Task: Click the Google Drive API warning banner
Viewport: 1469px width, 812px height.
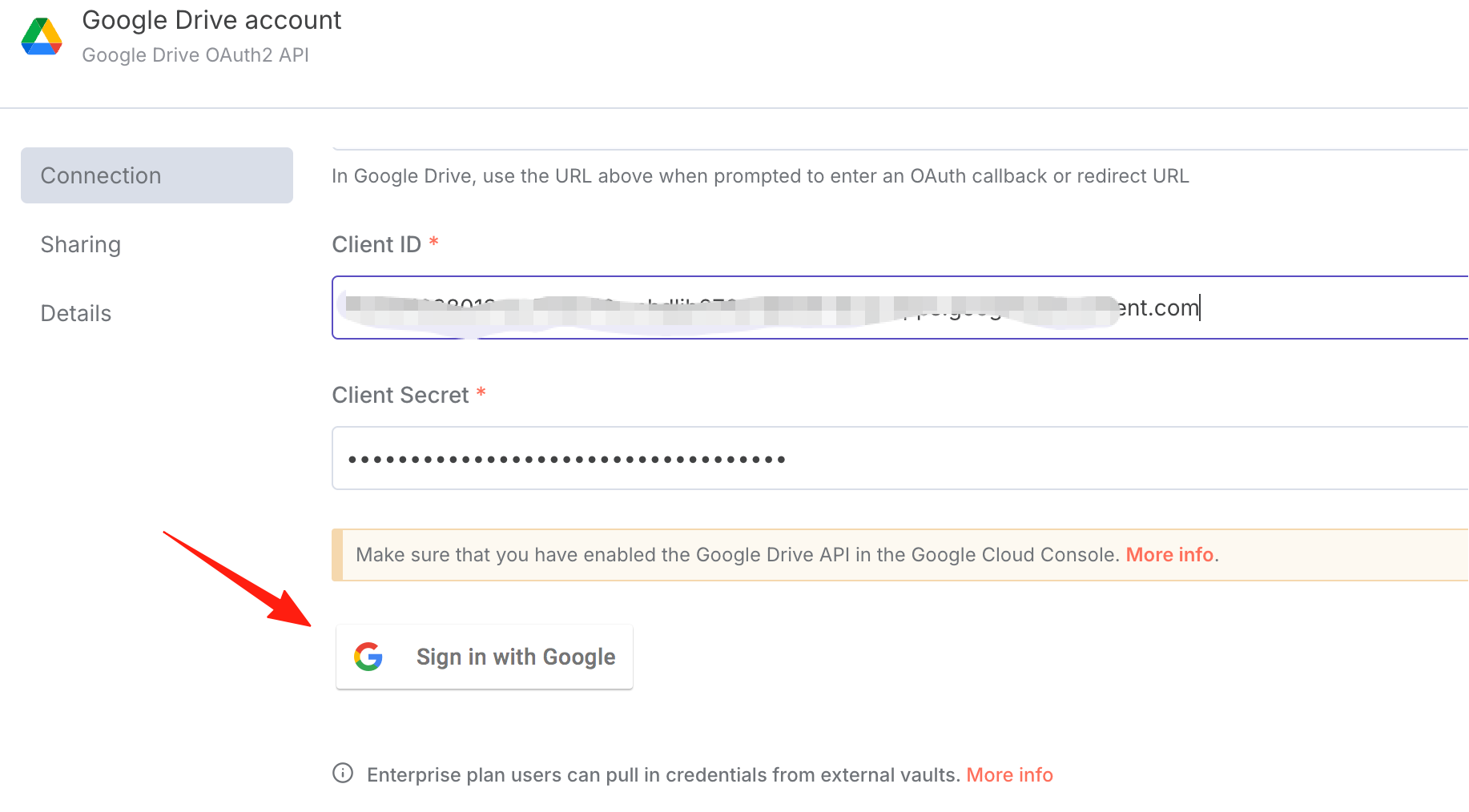Action: 900,555
